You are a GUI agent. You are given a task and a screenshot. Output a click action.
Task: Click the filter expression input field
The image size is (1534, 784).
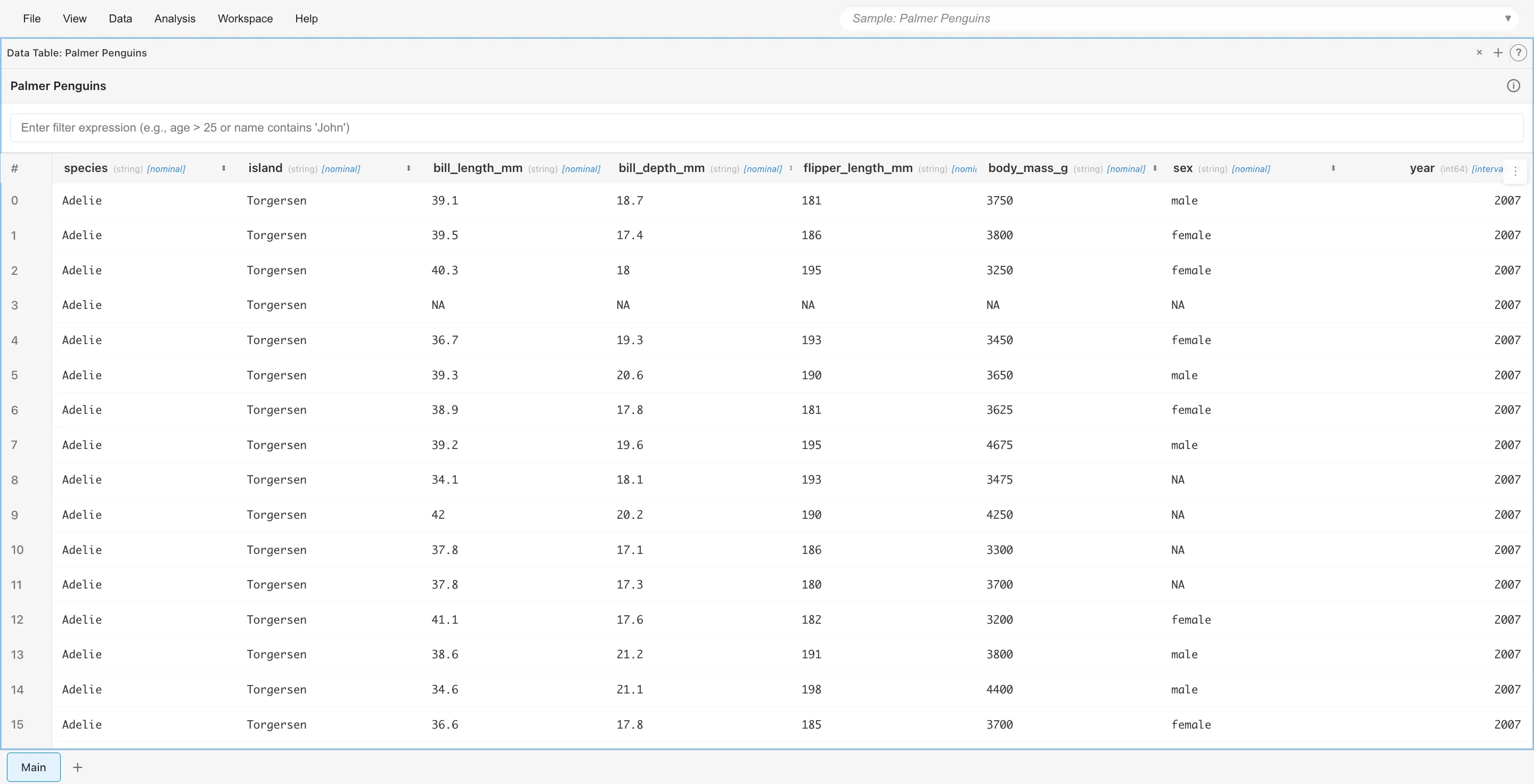click(x=767, y=127)
